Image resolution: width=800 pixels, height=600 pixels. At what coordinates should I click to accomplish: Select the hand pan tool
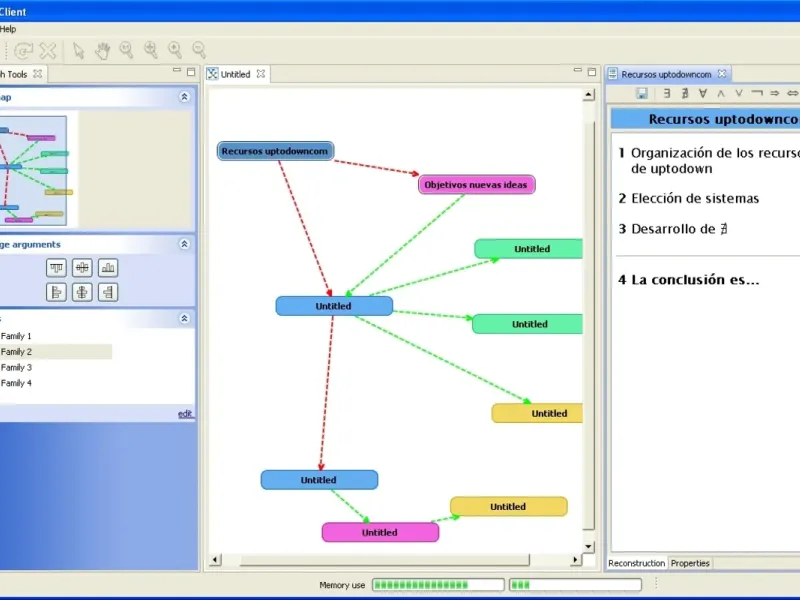tap(103, 50)
